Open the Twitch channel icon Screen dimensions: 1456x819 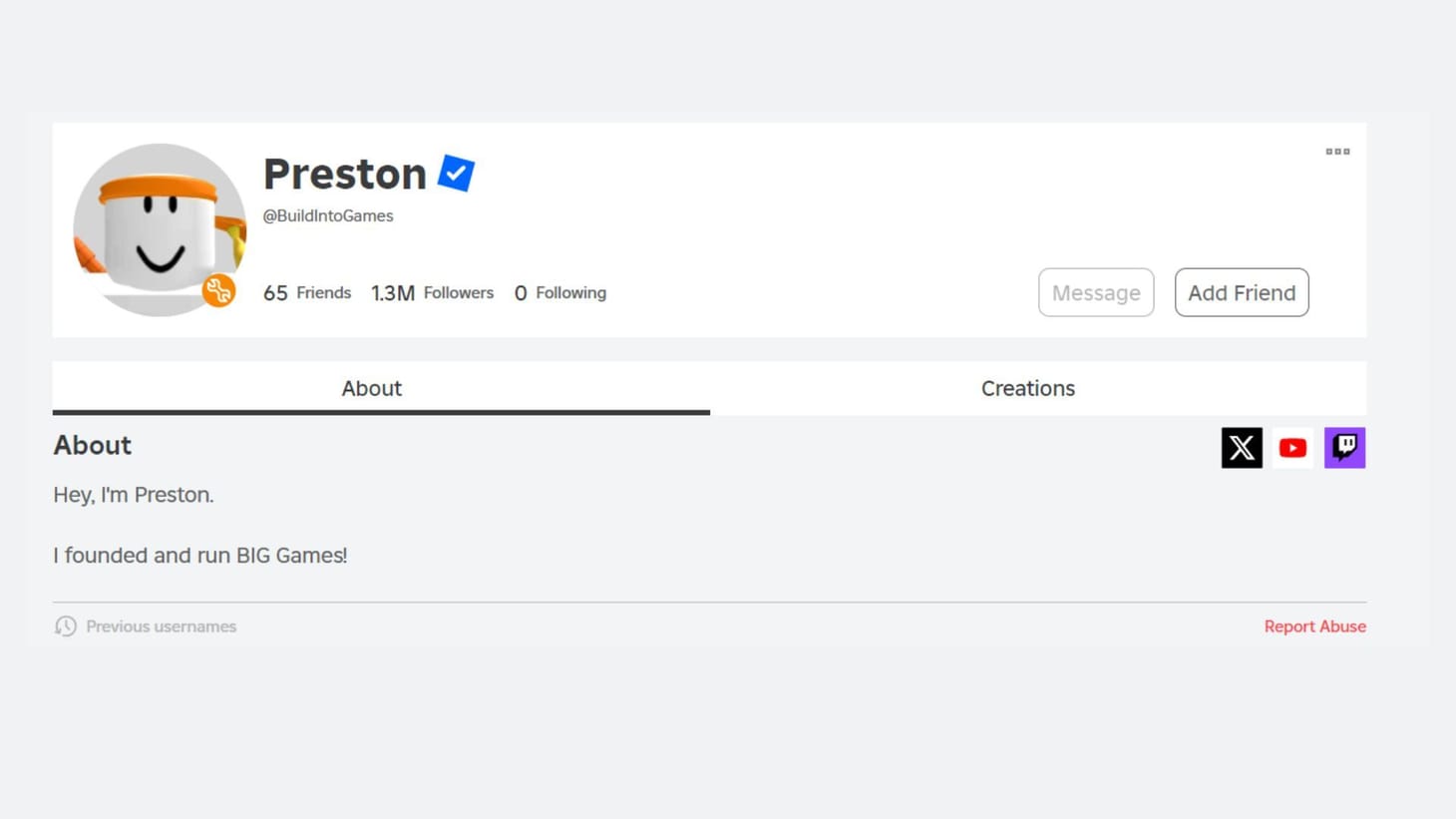pos(1344,448)
